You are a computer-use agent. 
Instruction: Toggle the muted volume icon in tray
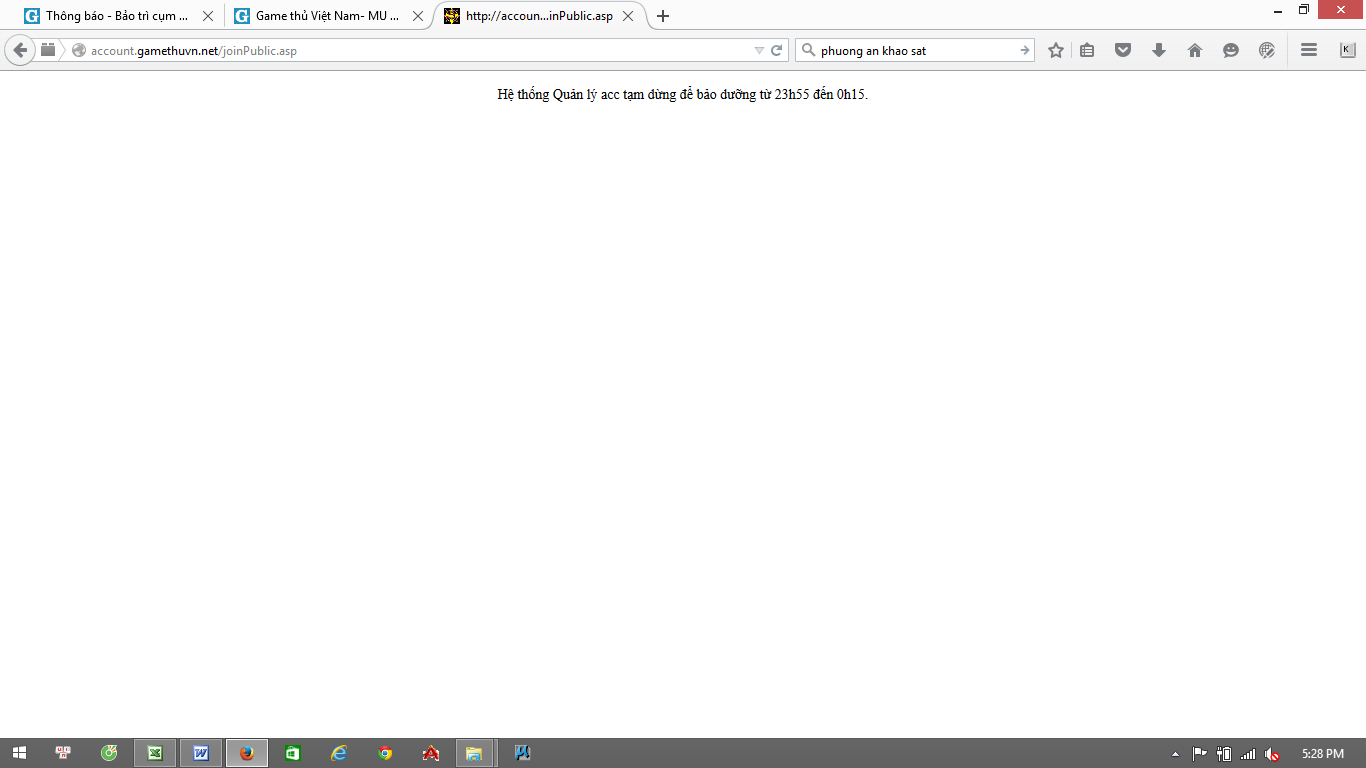(1272, 753)
